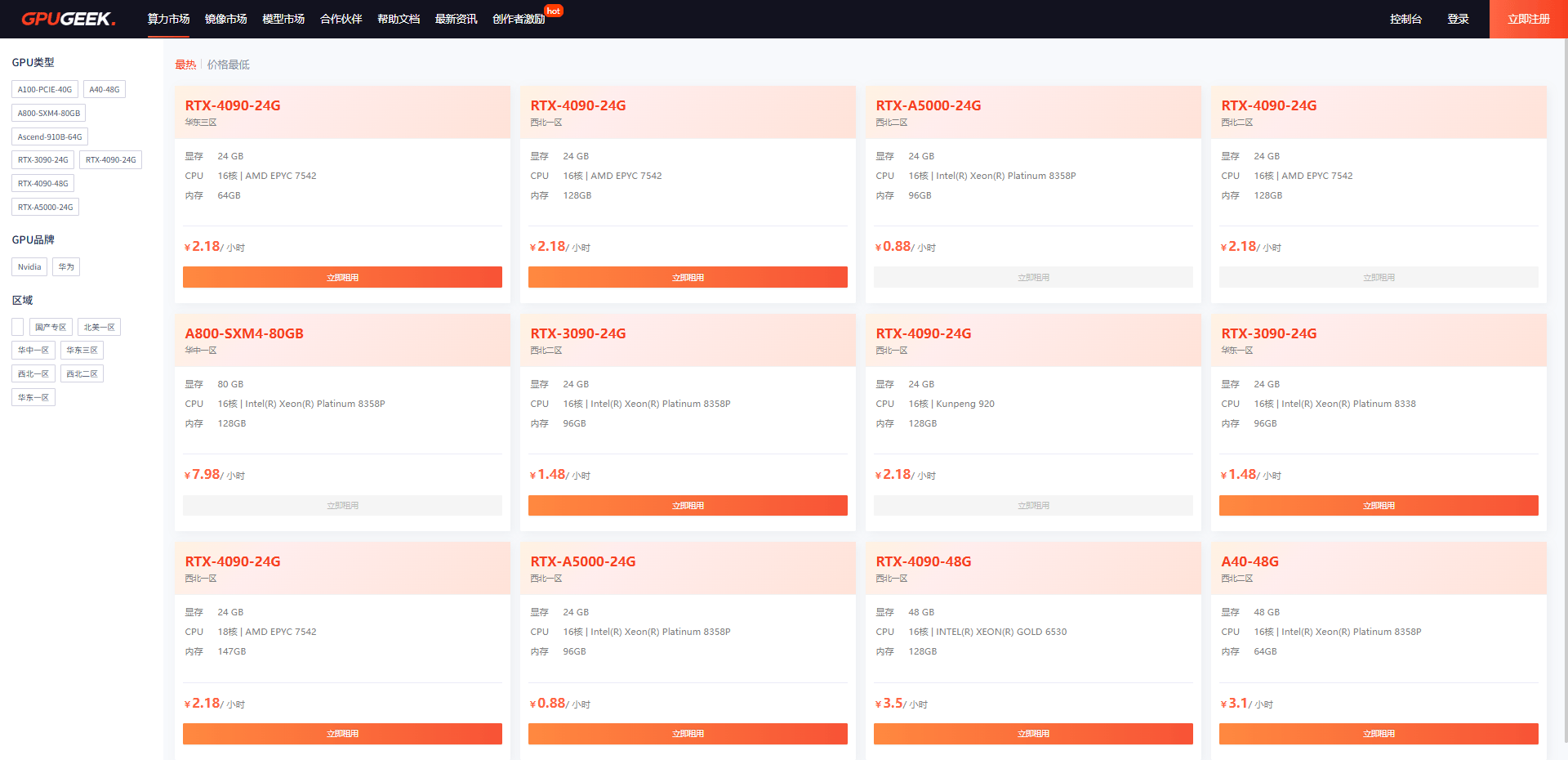Screen dimensions: 1568x760
Task: Open RTX-A5000-24G 西北二区 card title
Action: (x=929, y=105)
